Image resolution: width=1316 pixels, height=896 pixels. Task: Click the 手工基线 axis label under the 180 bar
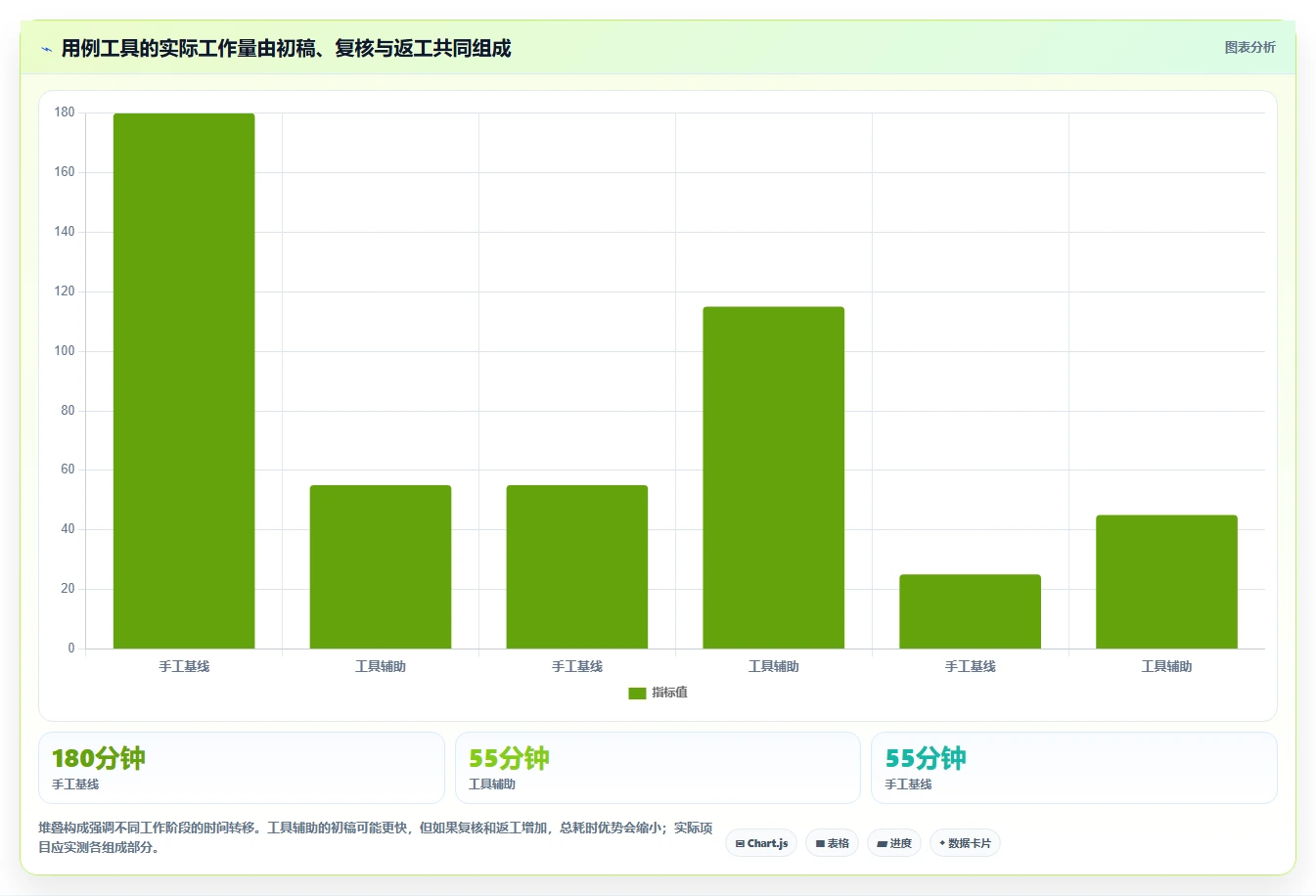tap(184, 667)
